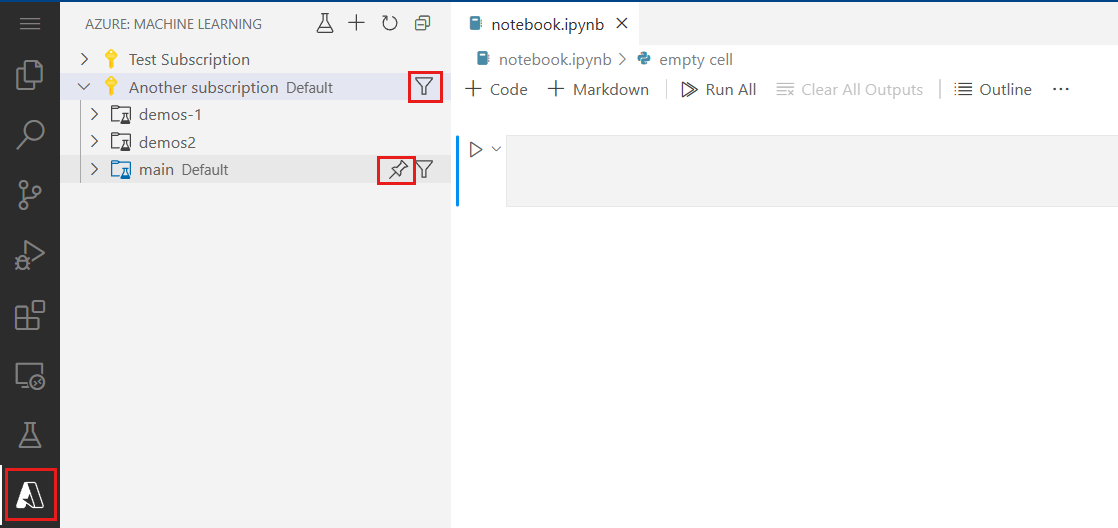The image size is (1118, 528).
Task: Open the hamburger application menu
Action: point(29,24)
